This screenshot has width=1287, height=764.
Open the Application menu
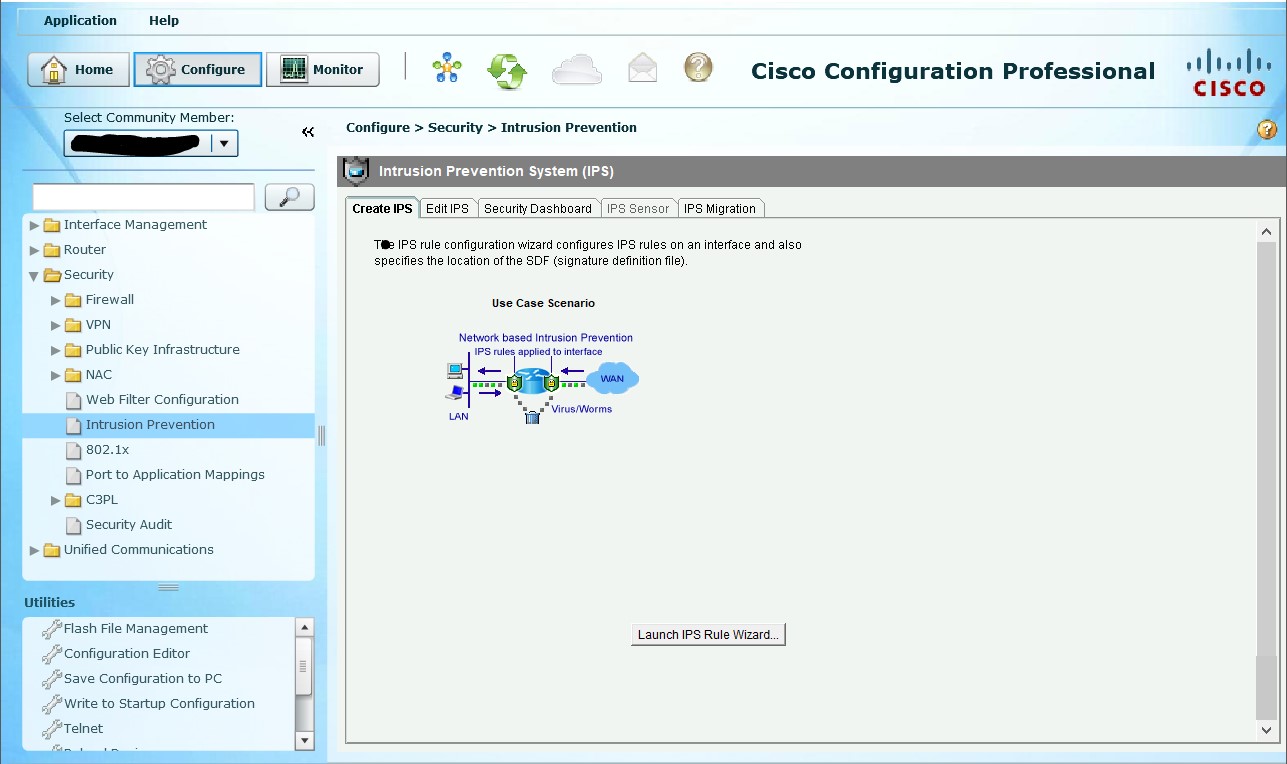80,20
